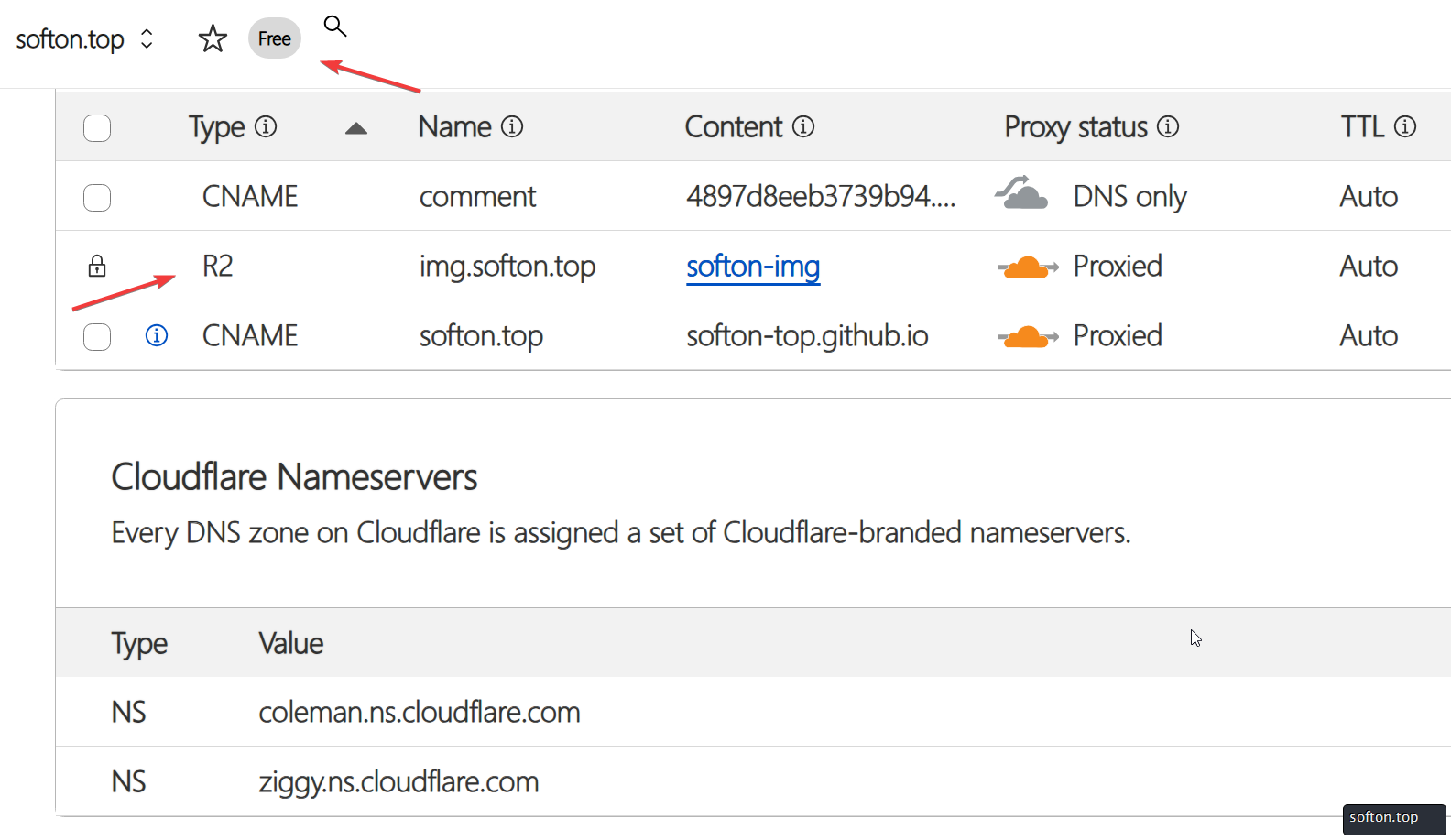This screenshot has width=1451, height=840.
Task: Click the TTL info icon
Action: click(1405, 126)
